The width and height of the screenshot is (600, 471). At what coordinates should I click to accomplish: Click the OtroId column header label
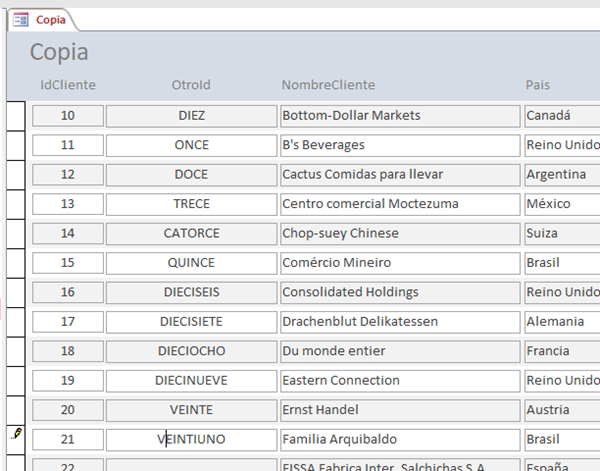(x=191, y=85)
